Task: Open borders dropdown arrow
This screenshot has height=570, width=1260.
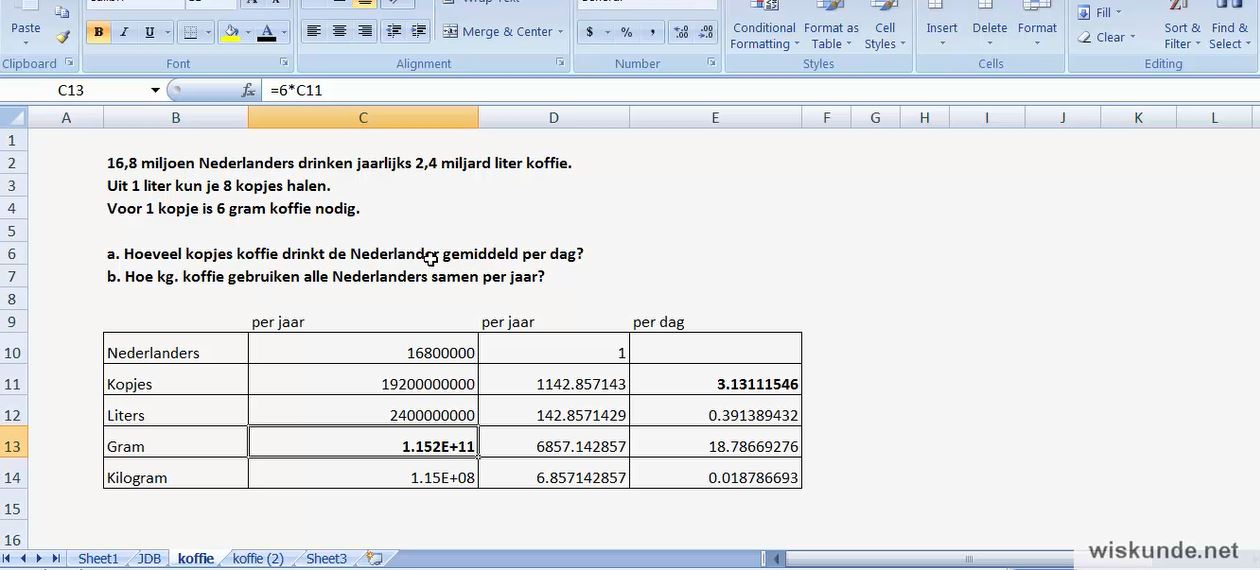Action: (x=208, y=32)
